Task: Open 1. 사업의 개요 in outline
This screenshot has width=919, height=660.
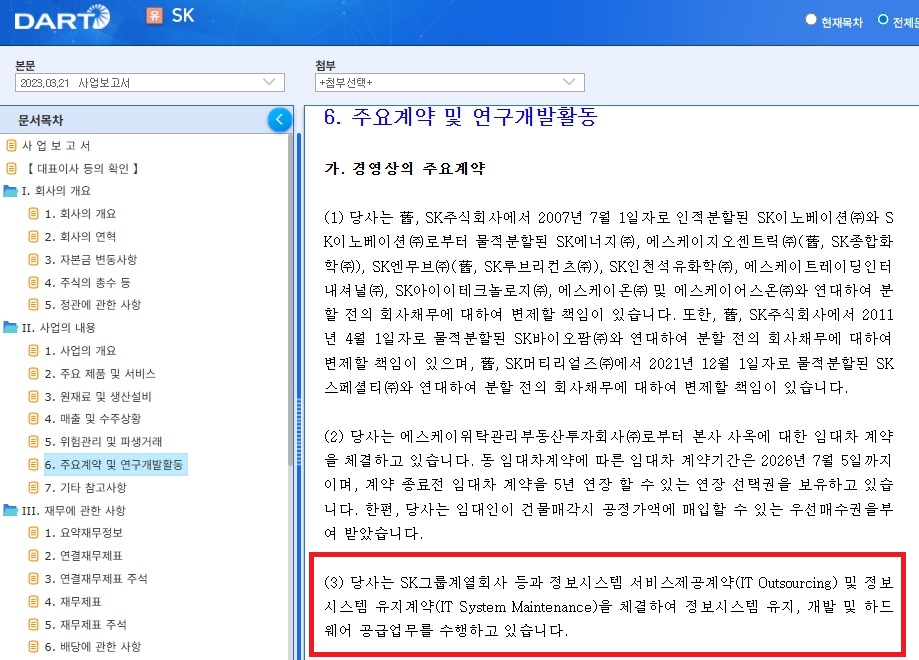Action: pos(80,351)
